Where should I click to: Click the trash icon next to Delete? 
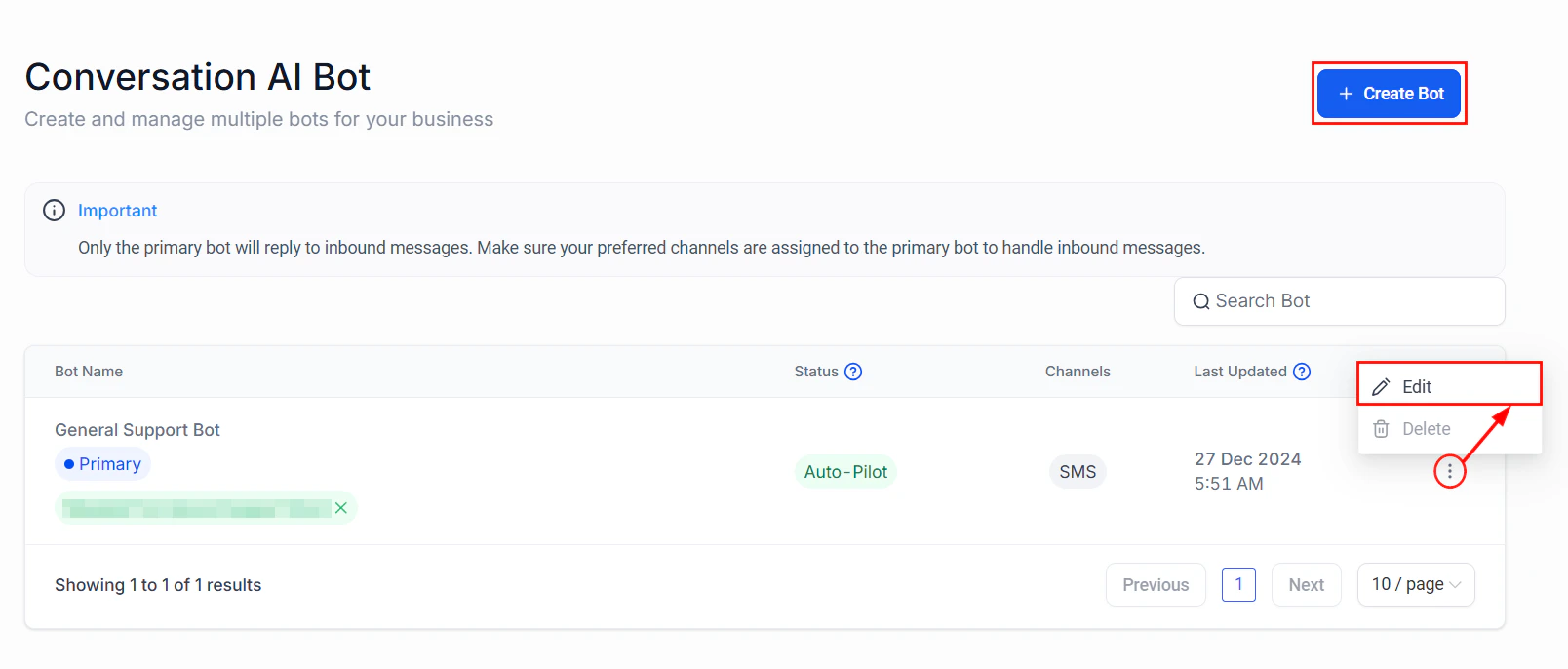click(1381, 428)
